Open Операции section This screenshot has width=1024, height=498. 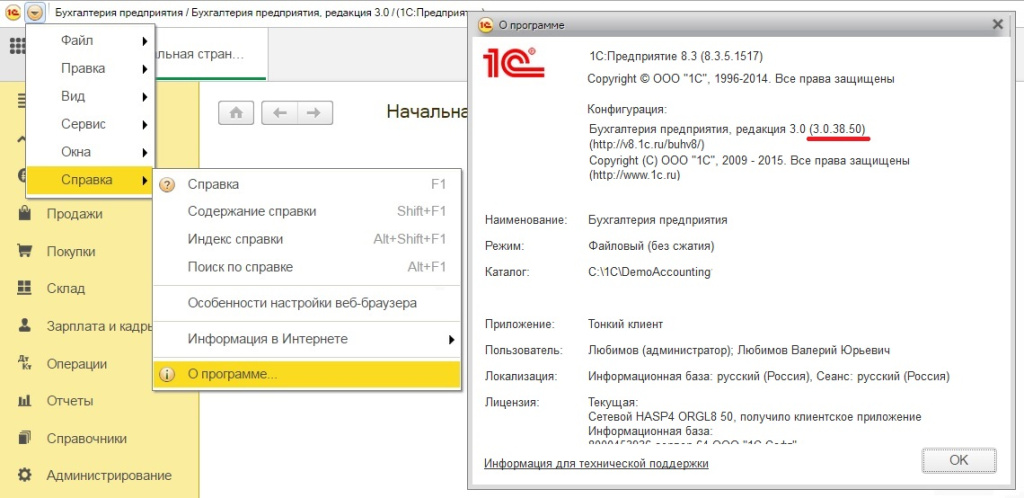coord(76,364)
